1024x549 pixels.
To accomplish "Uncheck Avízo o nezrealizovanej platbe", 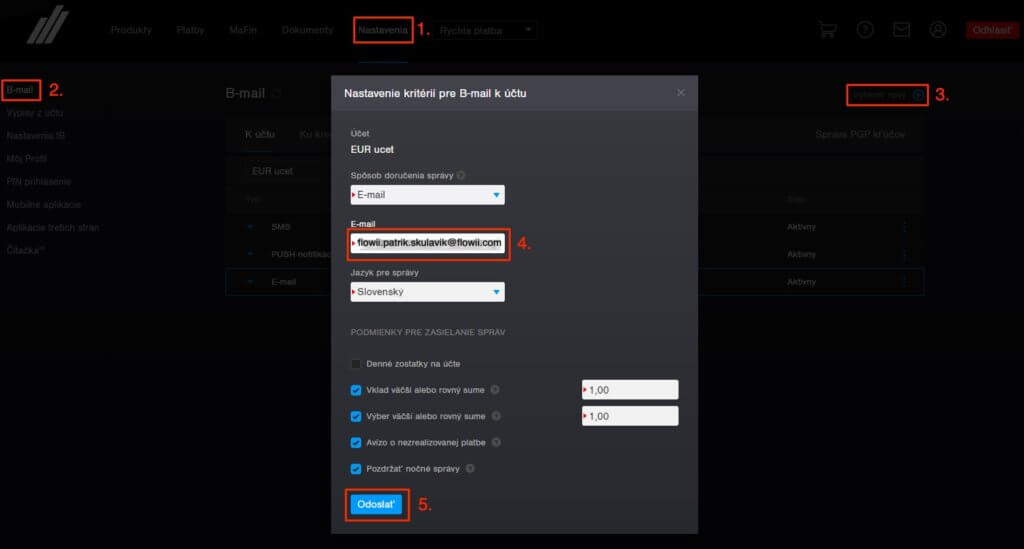I will 356,442.
